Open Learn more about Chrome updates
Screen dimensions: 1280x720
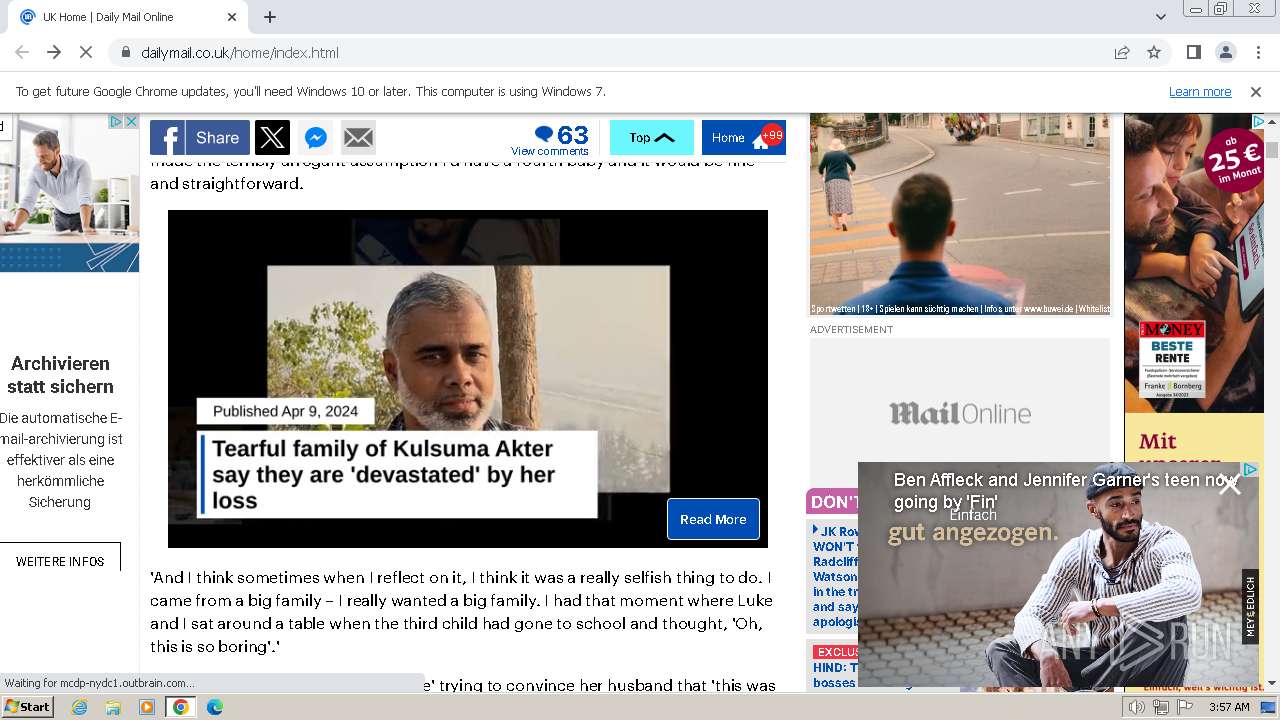tap(1200, 92)
